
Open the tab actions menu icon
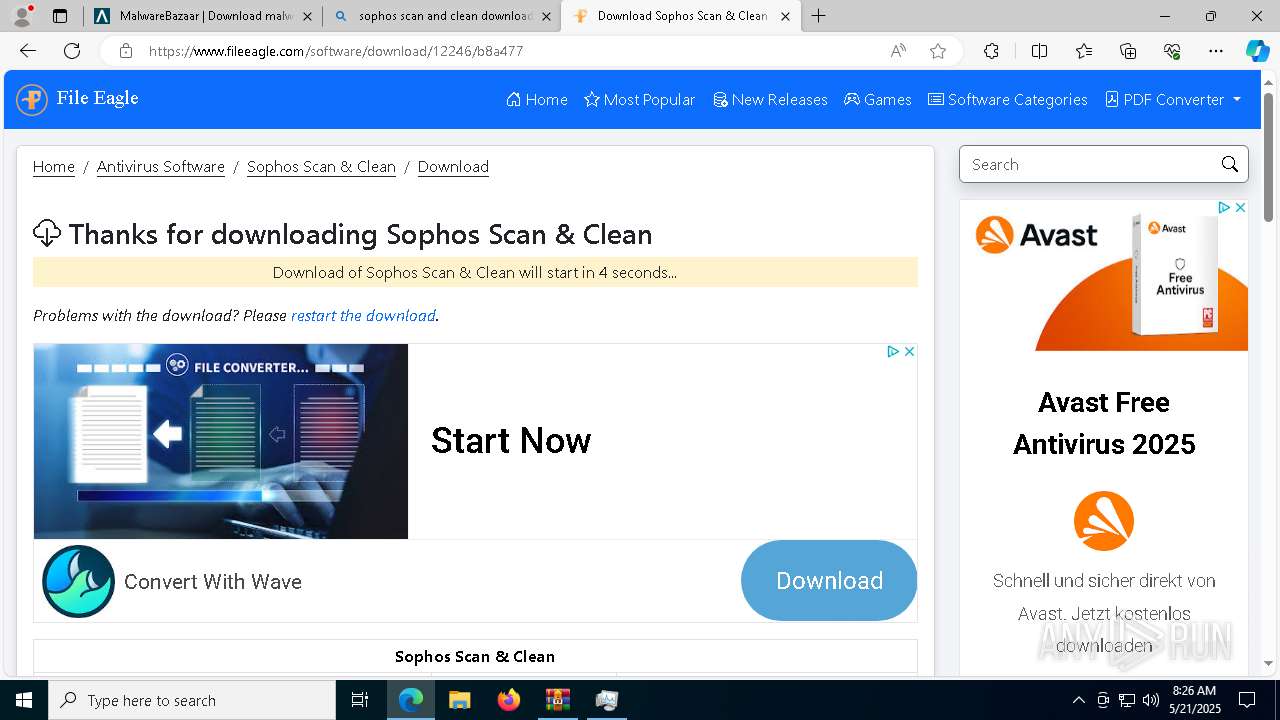pos(60,16)
